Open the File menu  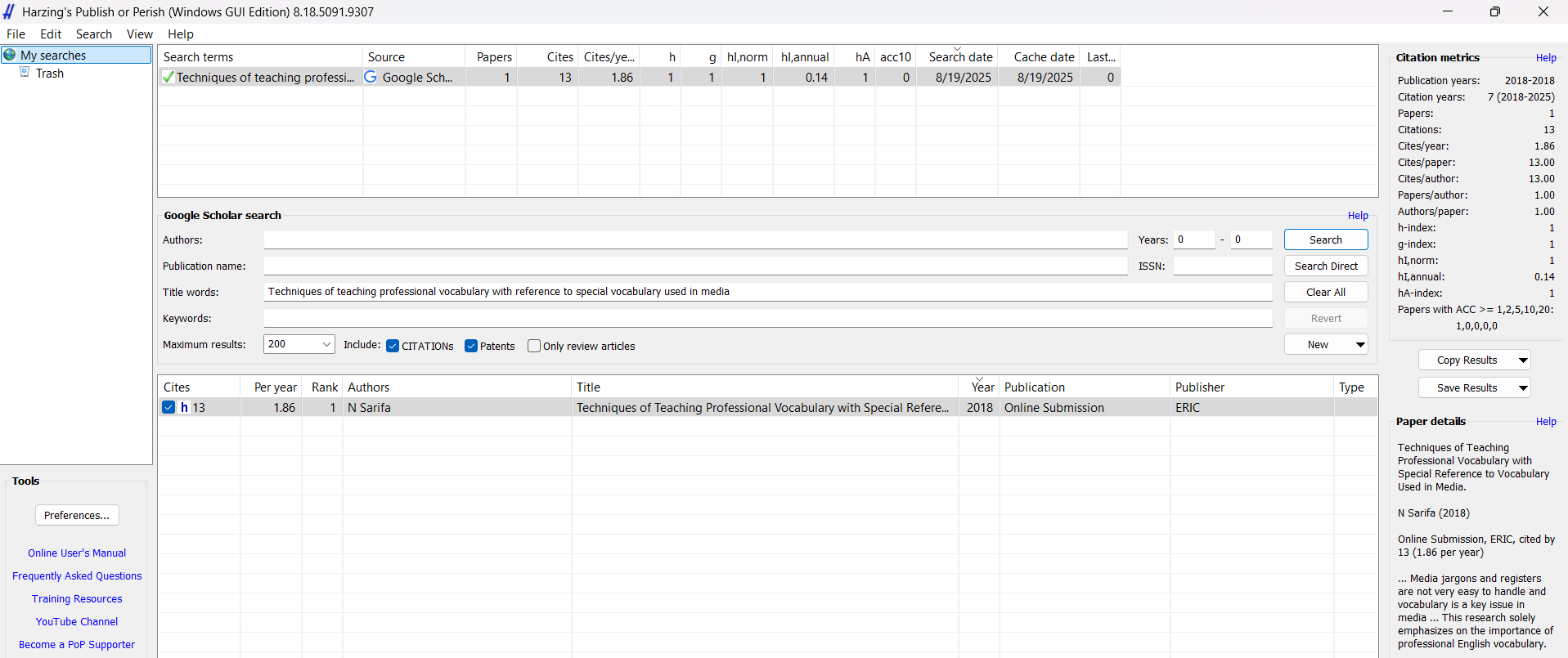coord(16,34)
